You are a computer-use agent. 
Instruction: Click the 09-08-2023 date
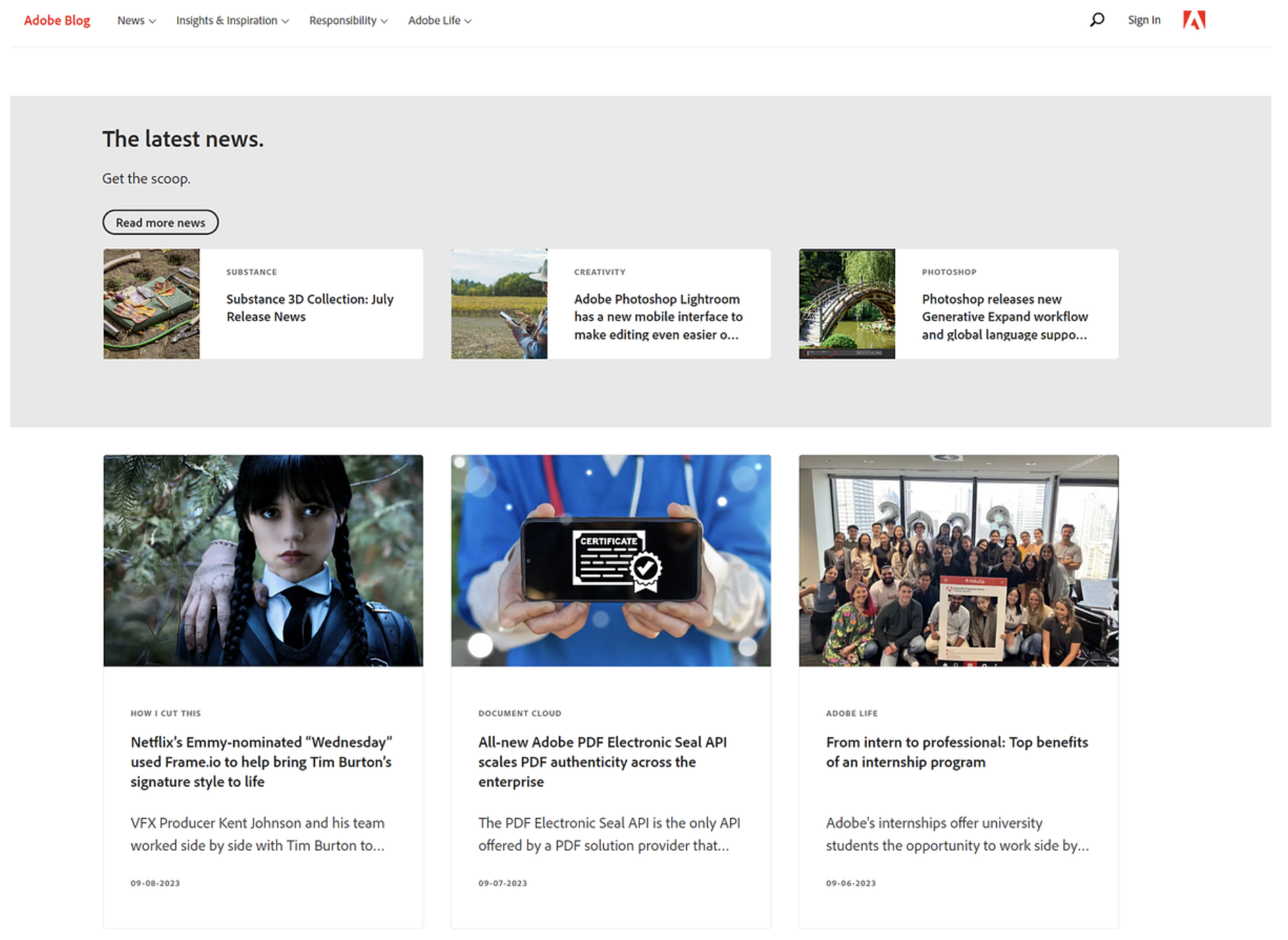click(x=155, y=883)
